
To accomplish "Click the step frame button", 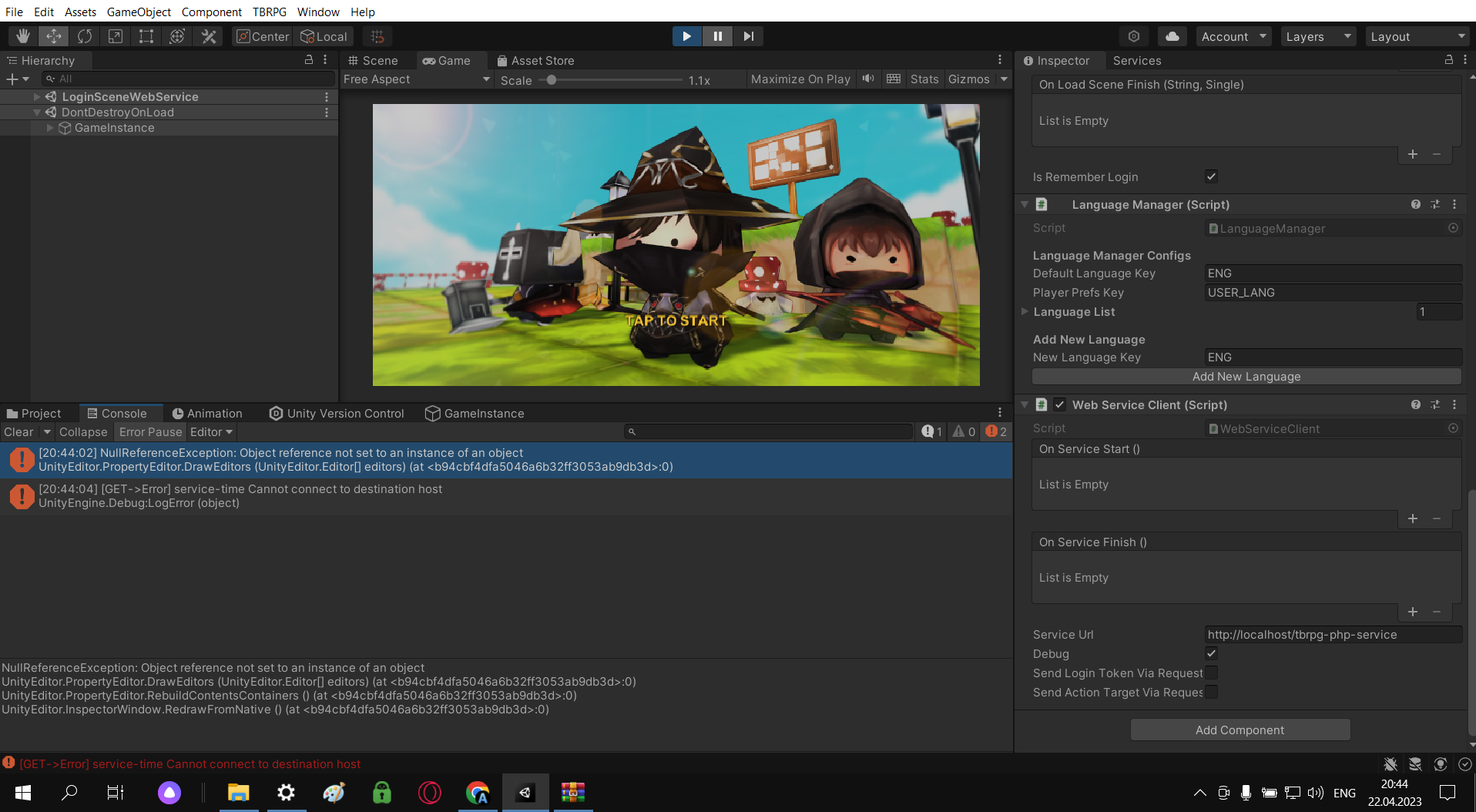I will [x=747, y=35].
